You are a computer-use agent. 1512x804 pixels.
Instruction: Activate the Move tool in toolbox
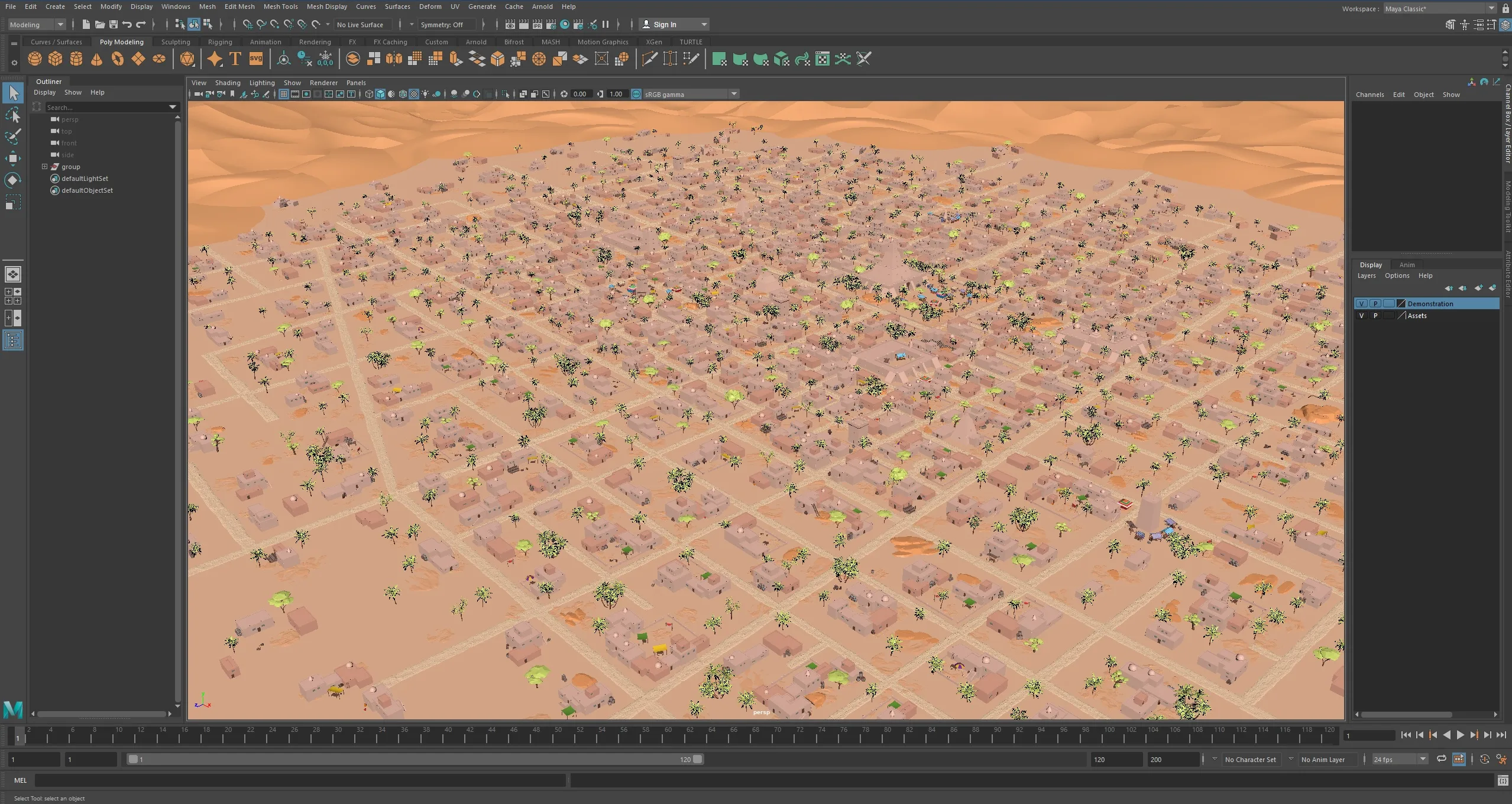coord(13,158)
